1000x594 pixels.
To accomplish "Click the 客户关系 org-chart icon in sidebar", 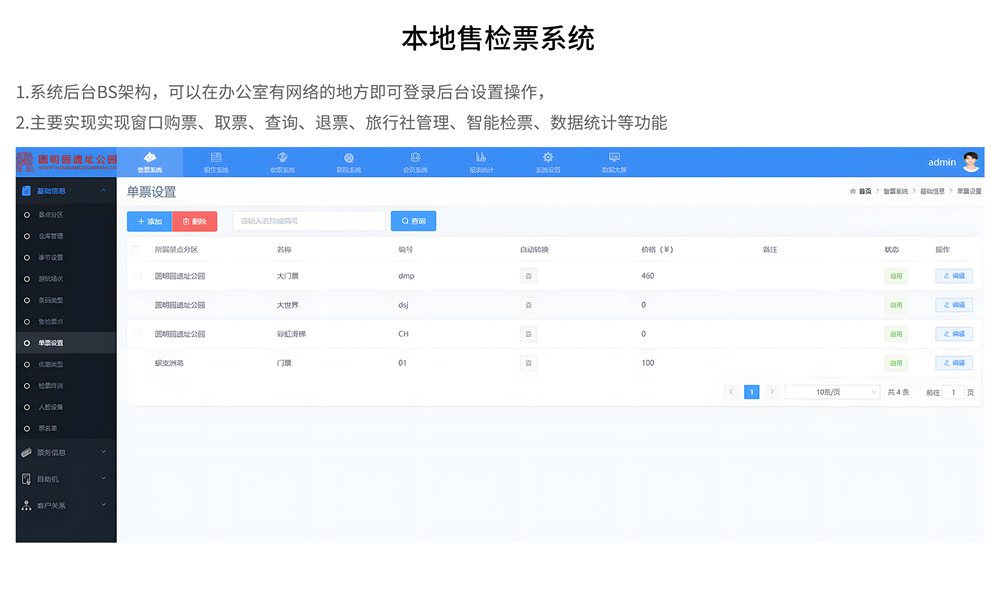I will point(26,505).
